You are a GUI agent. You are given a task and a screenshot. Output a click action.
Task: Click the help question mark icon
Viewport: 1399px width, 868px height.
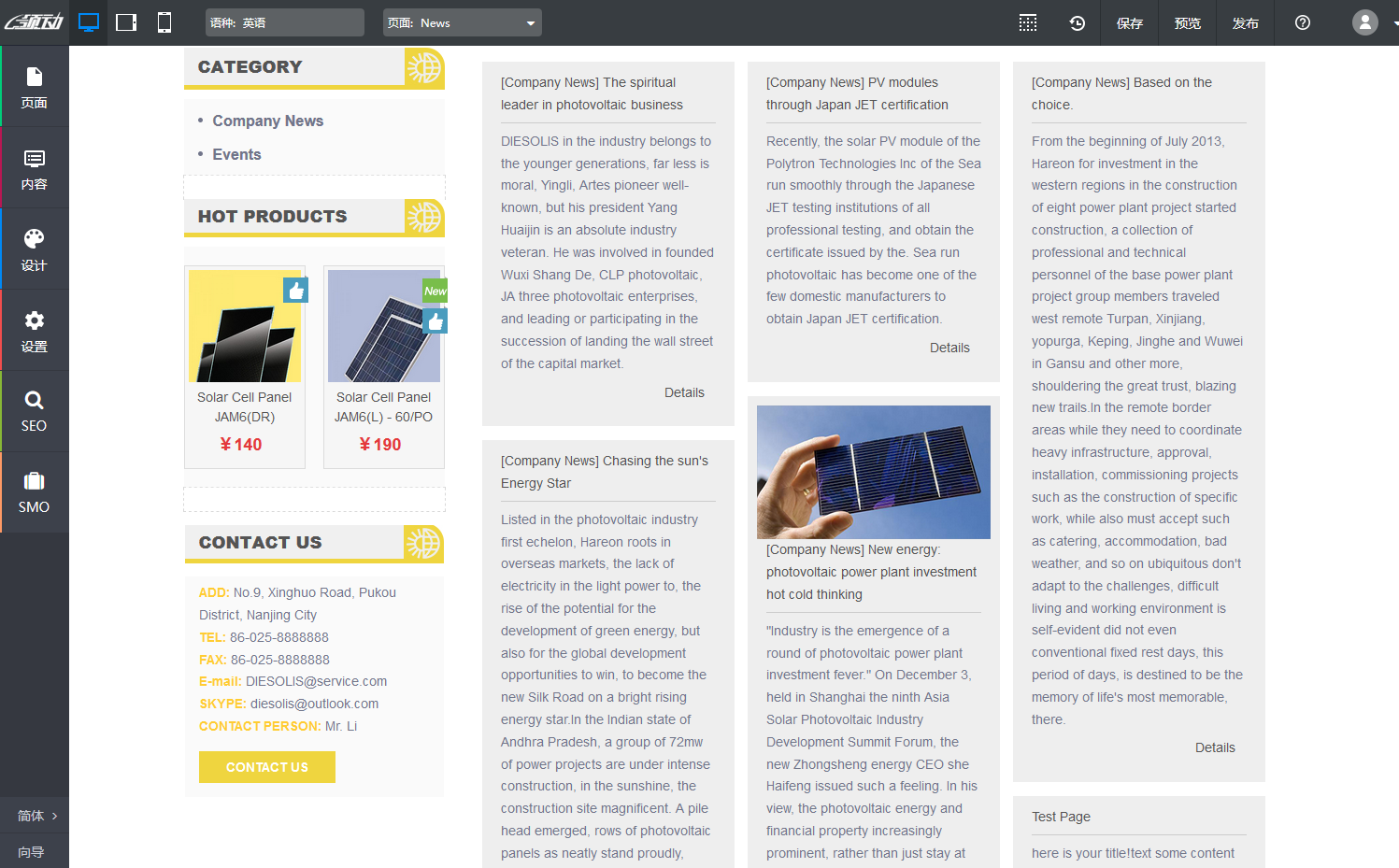click(x=1303, y=22)
